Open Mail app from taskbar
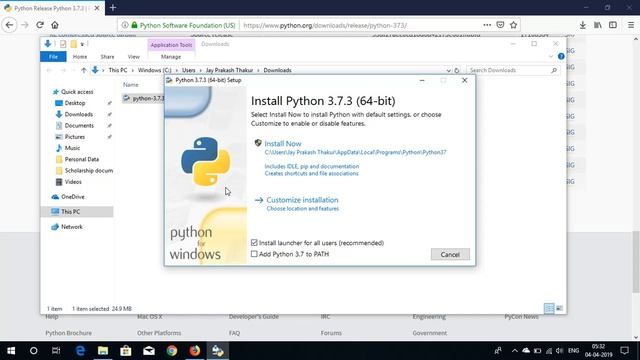Image resolution: width=640 pixels, height=360 pixels. [149, 351]
